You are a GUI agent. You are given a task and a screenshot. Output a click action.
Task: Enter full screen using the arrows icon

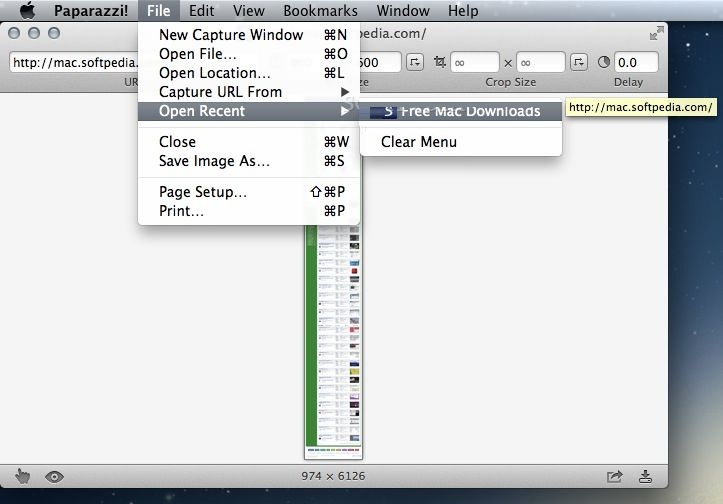[x=656, y=33]
